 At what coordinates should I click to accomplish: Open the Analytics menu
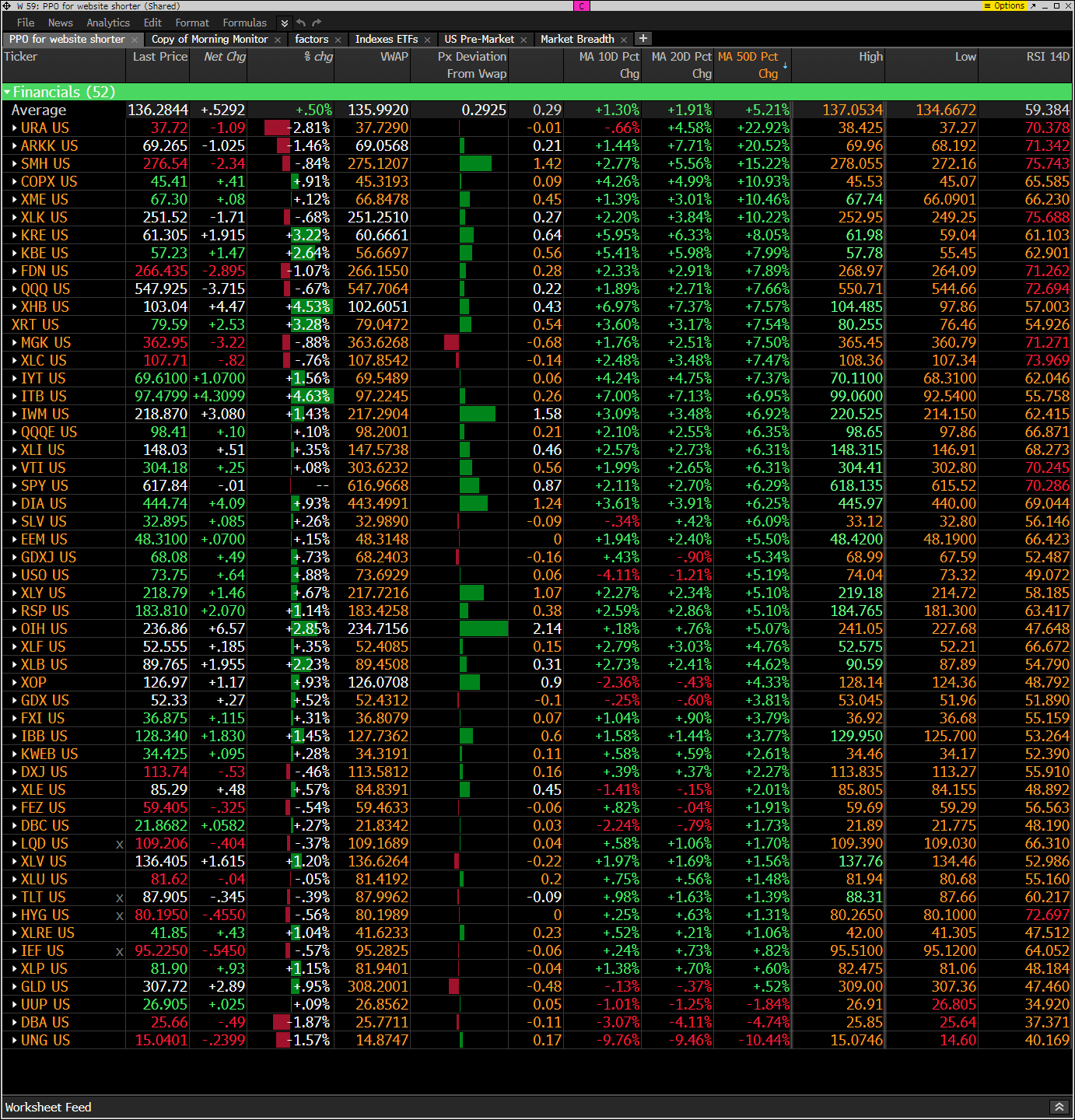click(108, 23)
